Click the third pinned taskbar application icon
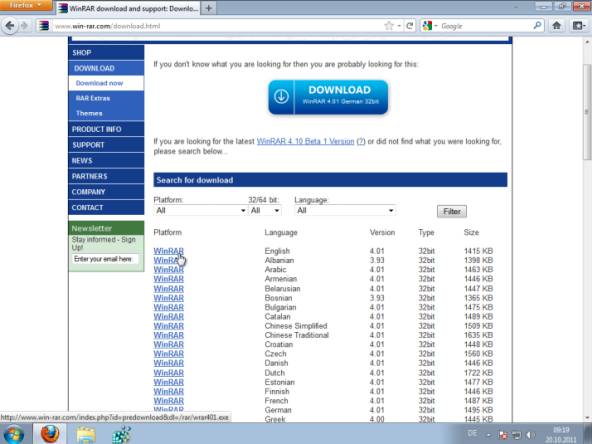Viewport: 592px width, 444px height. (x=122, y=434)
